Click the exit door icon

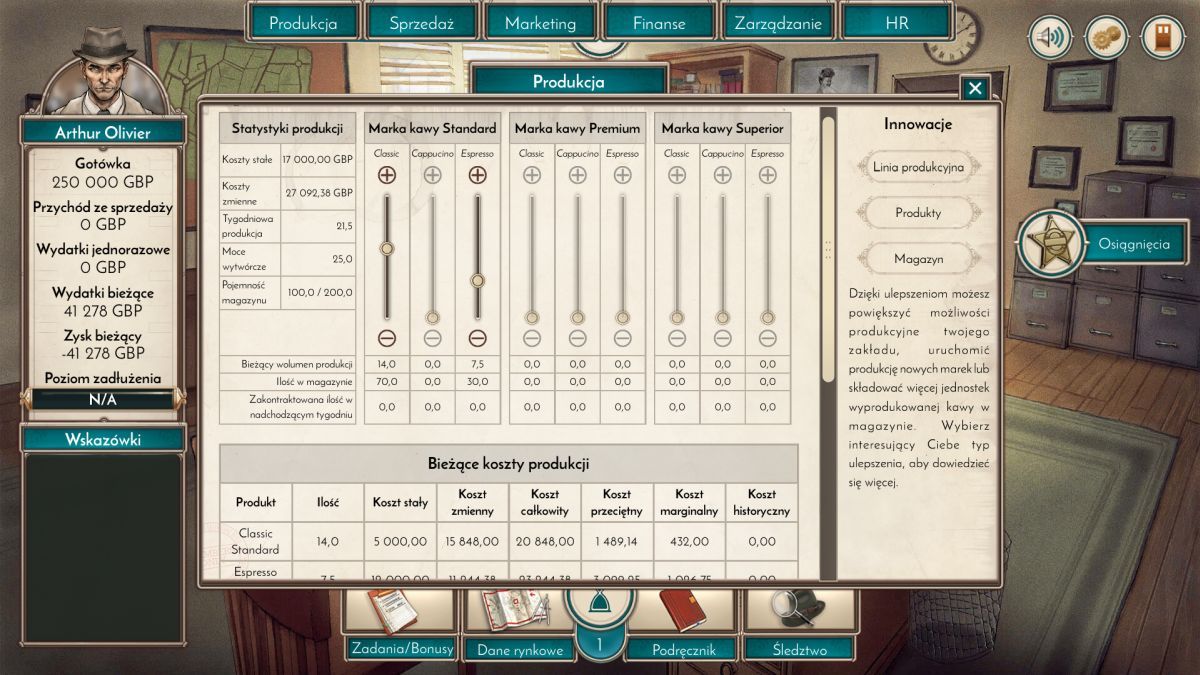pos(1162,38)
